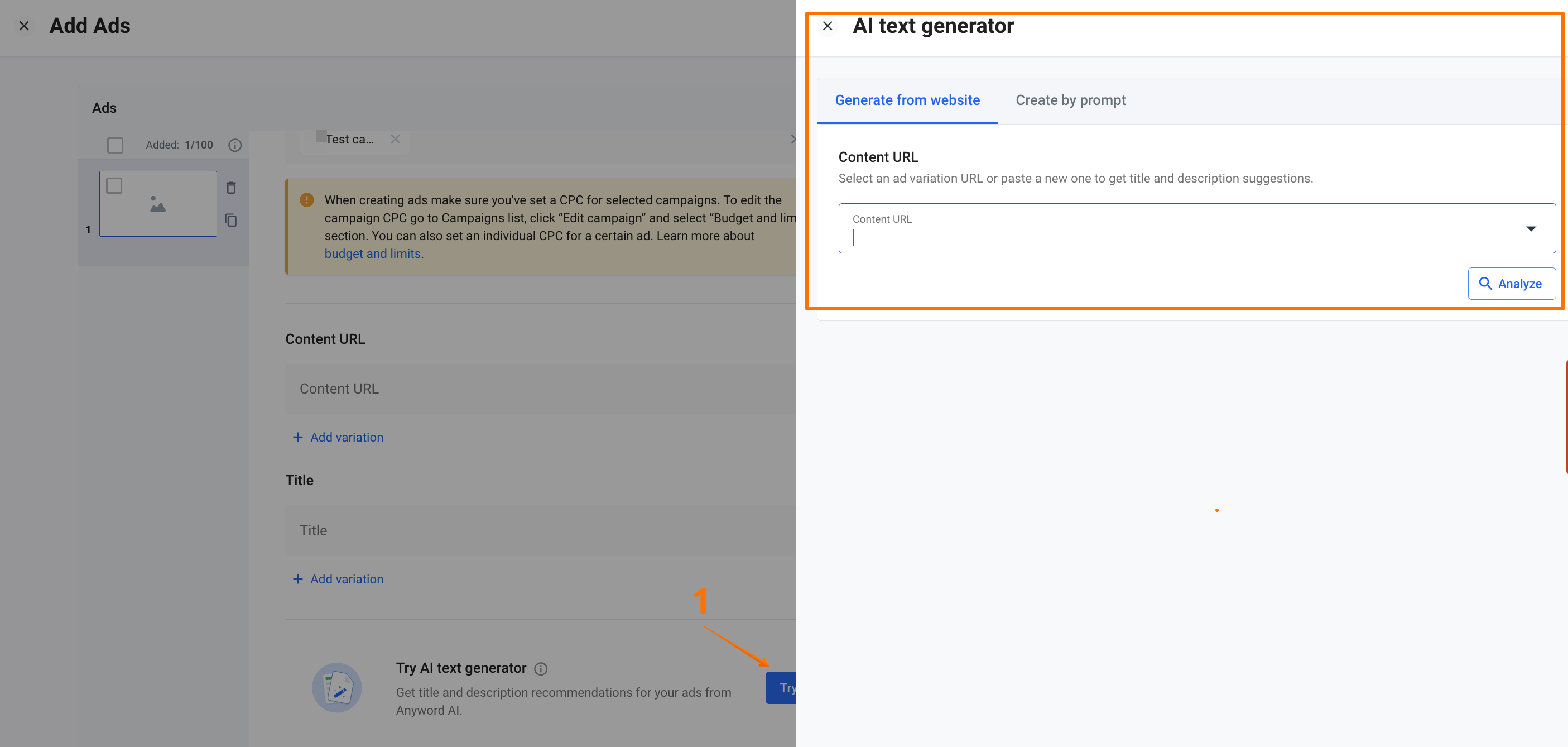Tick the select-all ads checkbox
The width and height of the screenshot is (1568, 747).
115,145
